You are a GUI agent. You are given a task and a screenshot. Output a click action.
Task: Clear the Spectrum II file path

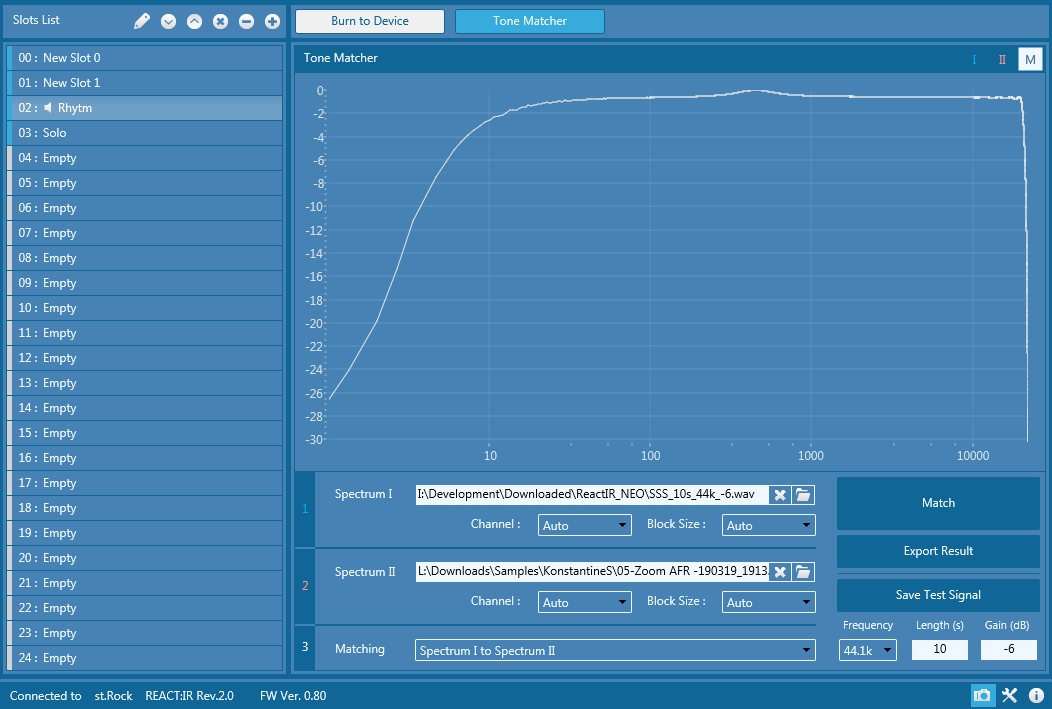pyautogui.click(x=780, y=572)
